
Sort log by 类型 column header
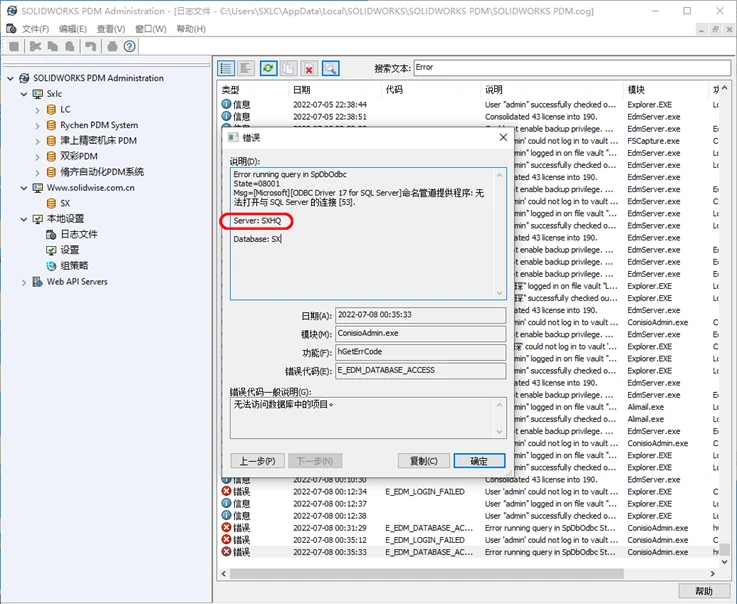click(x=252, y=89)
